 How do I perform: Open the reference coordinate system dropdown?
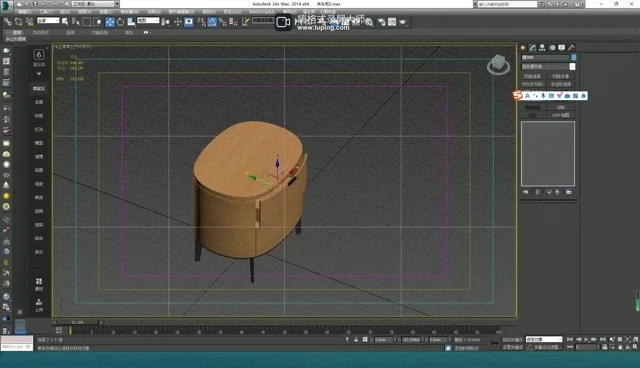click(x=148, y=20)
